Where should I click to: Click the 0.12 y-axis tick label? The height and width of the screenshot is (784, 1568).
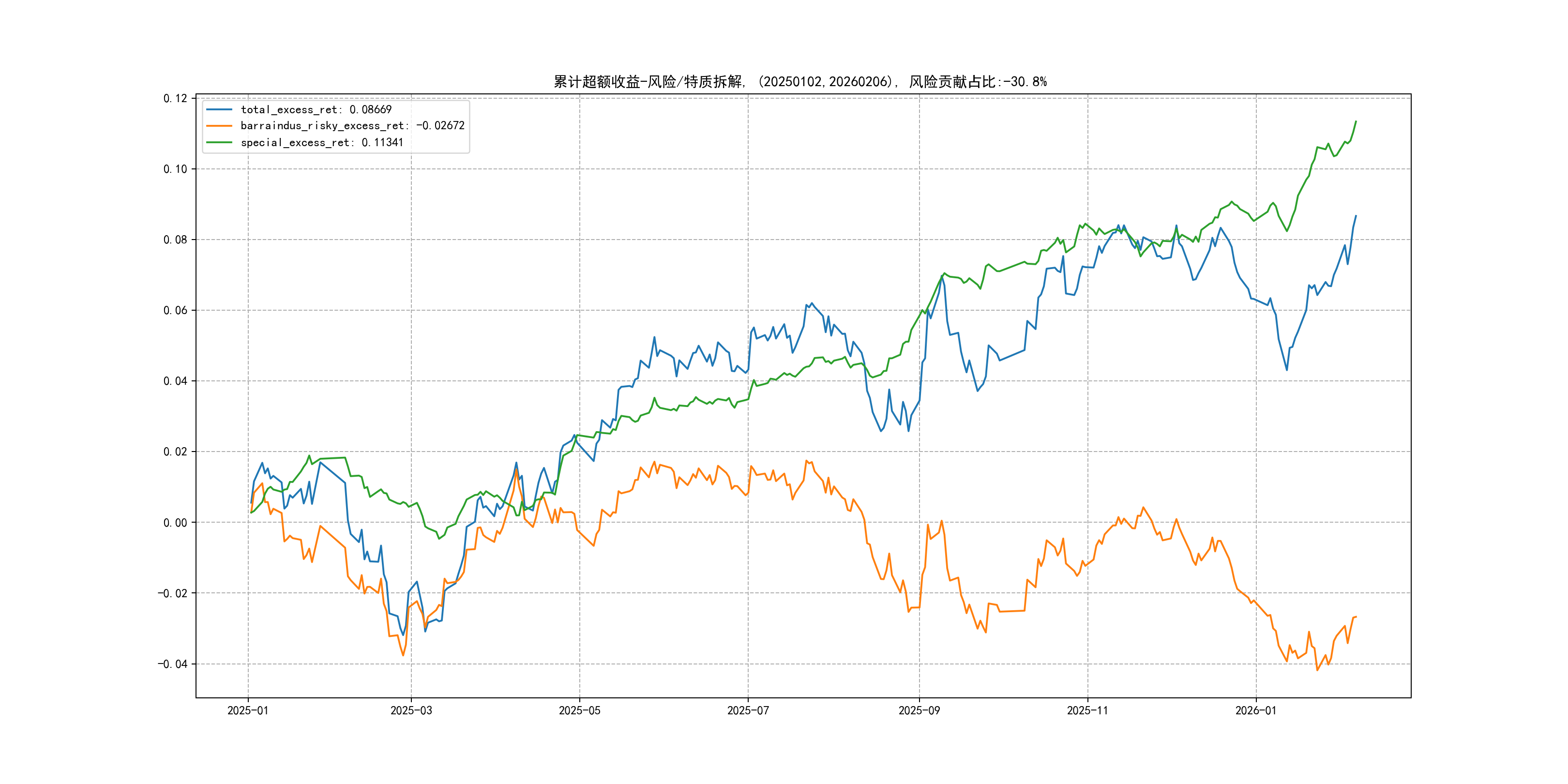point(175,99)
